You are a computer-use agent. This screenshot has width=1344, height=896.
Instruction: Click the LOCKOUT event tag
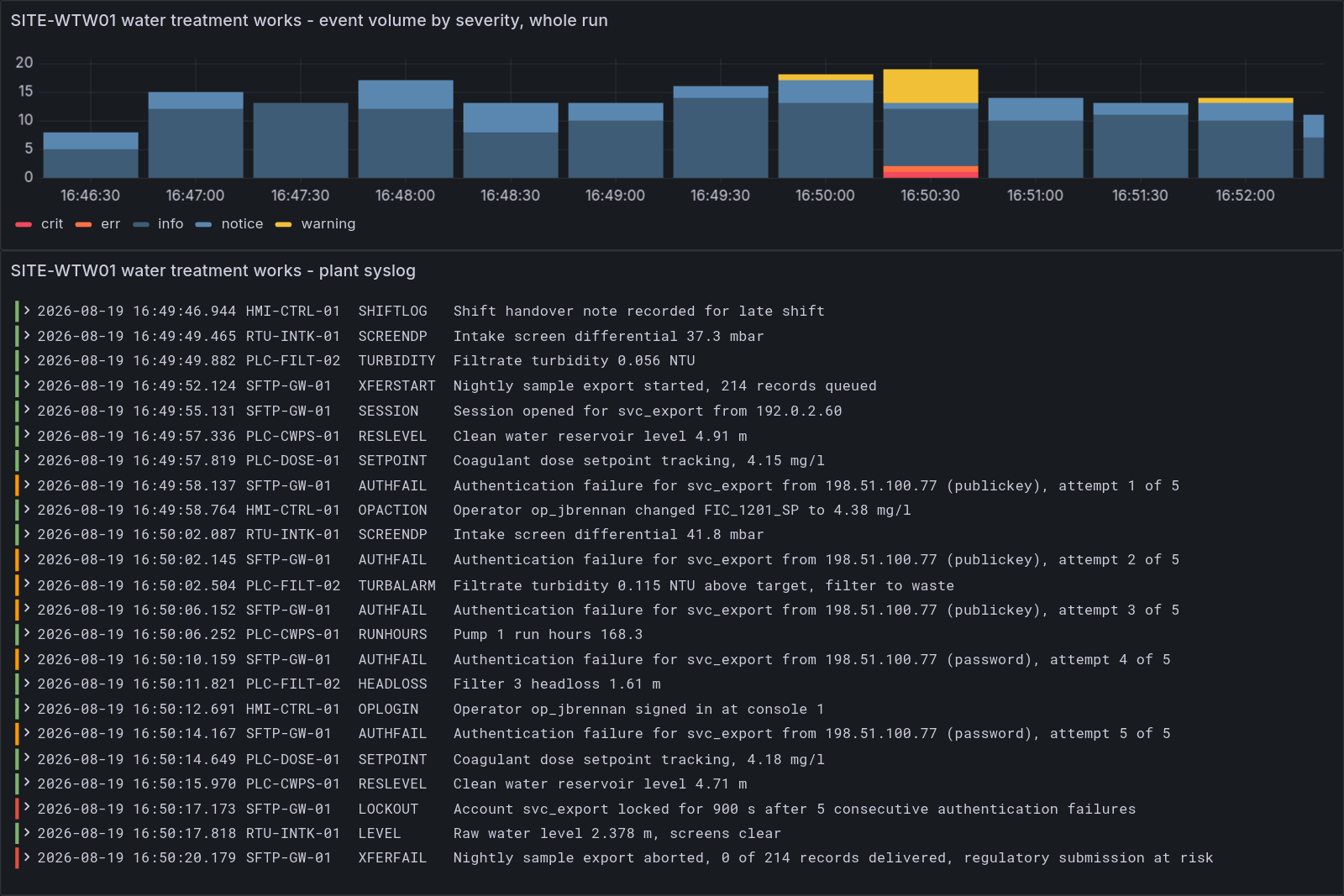point(388,809)
